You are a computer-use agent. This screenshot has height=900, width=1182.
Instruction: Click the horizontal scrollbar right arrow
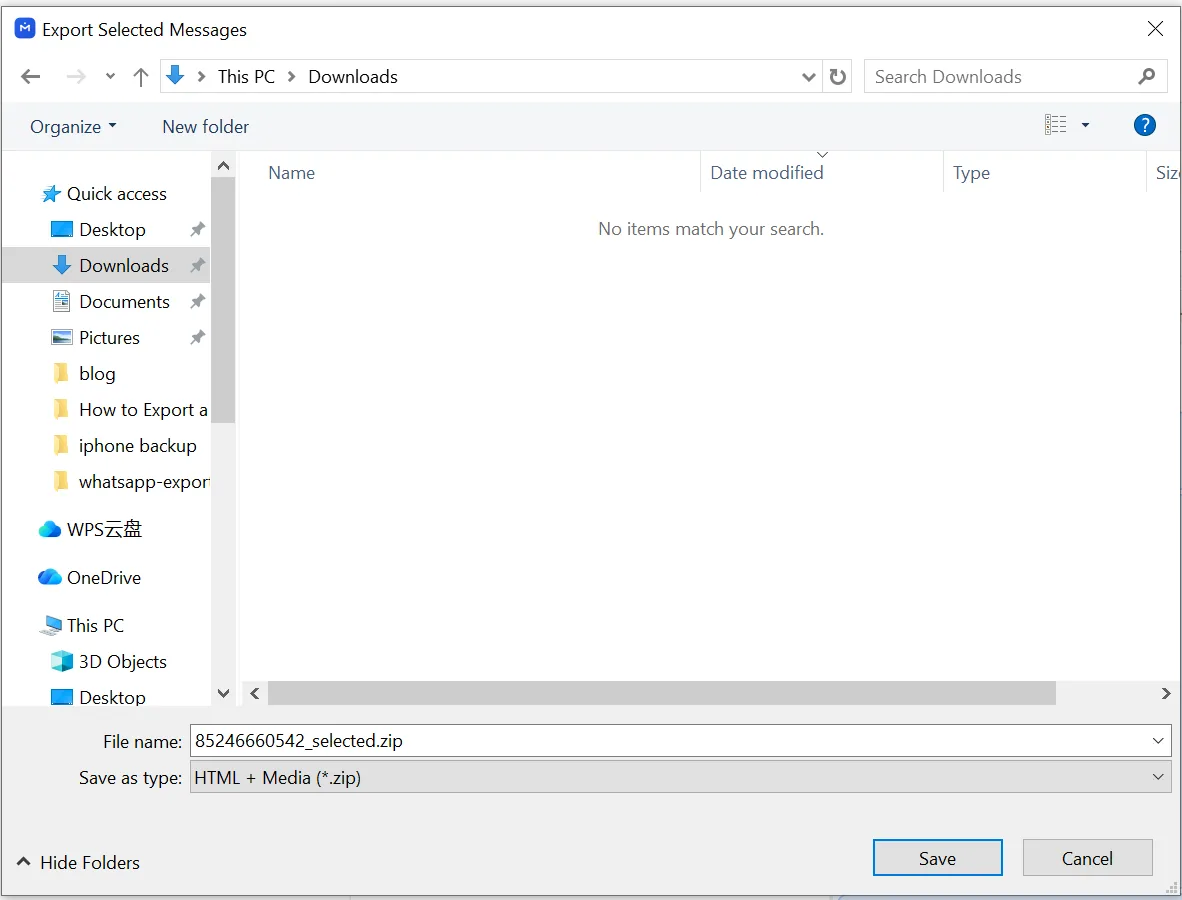(1165, 693)
